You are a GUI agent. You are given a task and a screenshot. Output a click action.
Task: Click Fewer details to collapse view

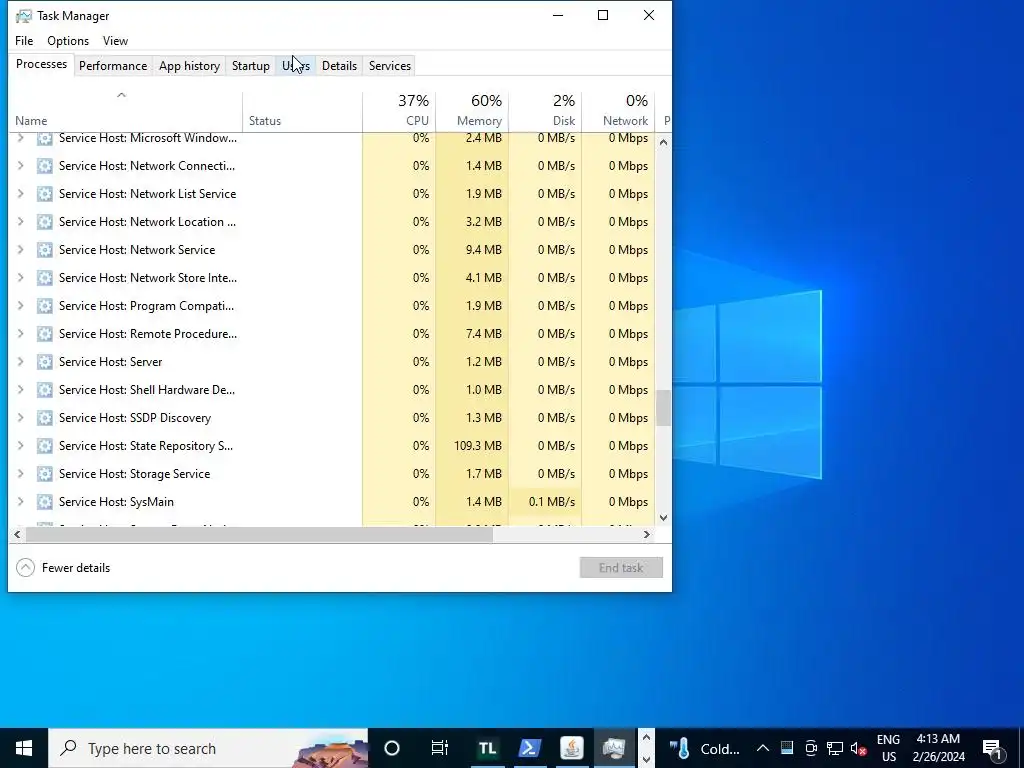[x=63, y=568]
